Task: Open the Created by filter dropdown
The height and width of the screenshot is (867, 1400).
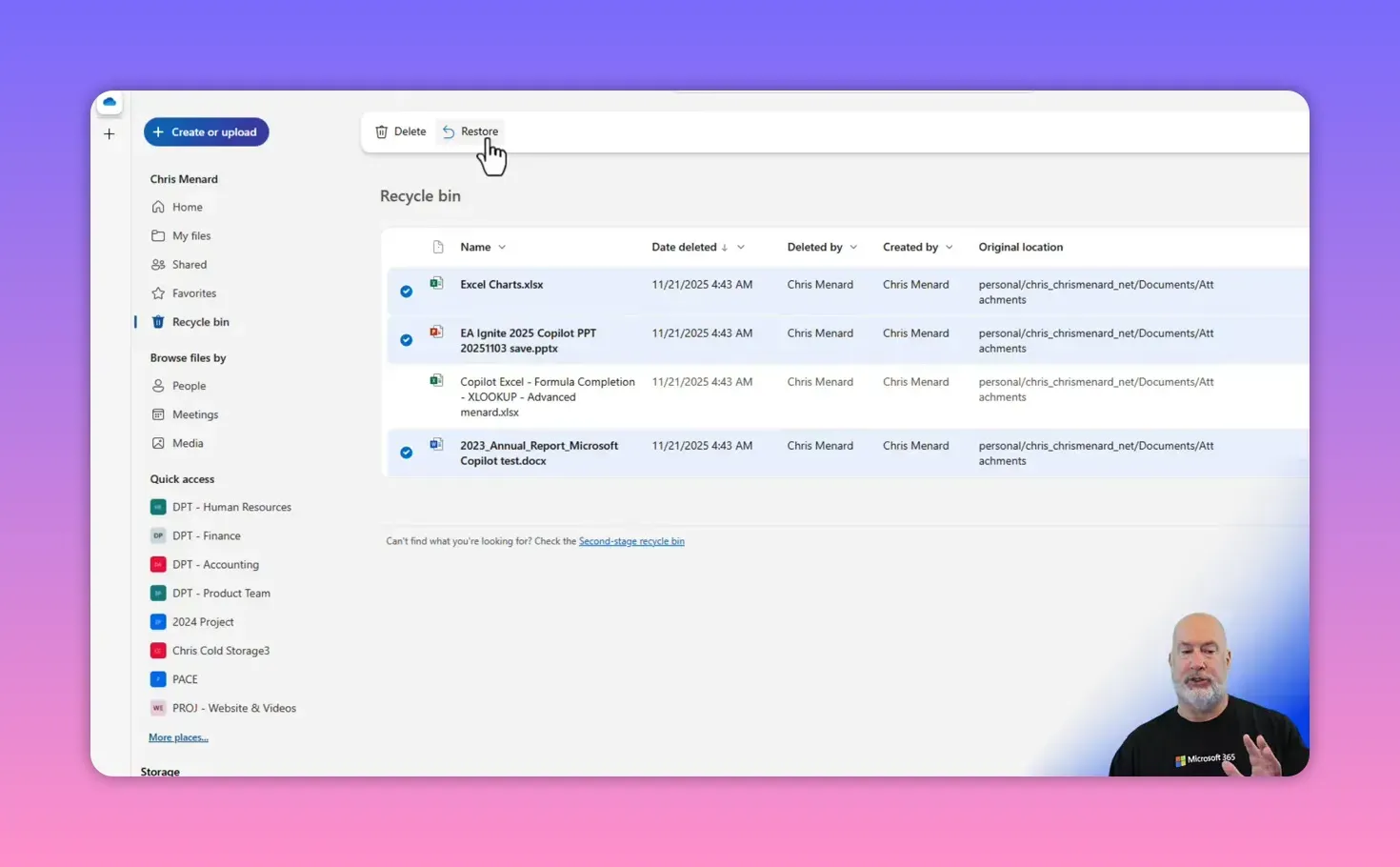Action: point(950,246)
